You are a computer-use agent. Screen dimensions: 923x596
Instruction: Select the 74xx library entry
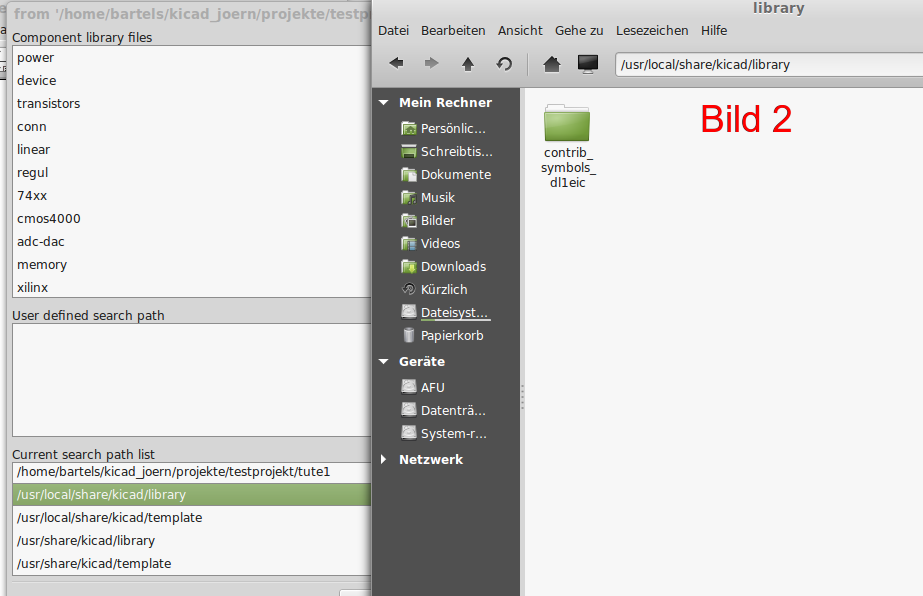(191, 196)
